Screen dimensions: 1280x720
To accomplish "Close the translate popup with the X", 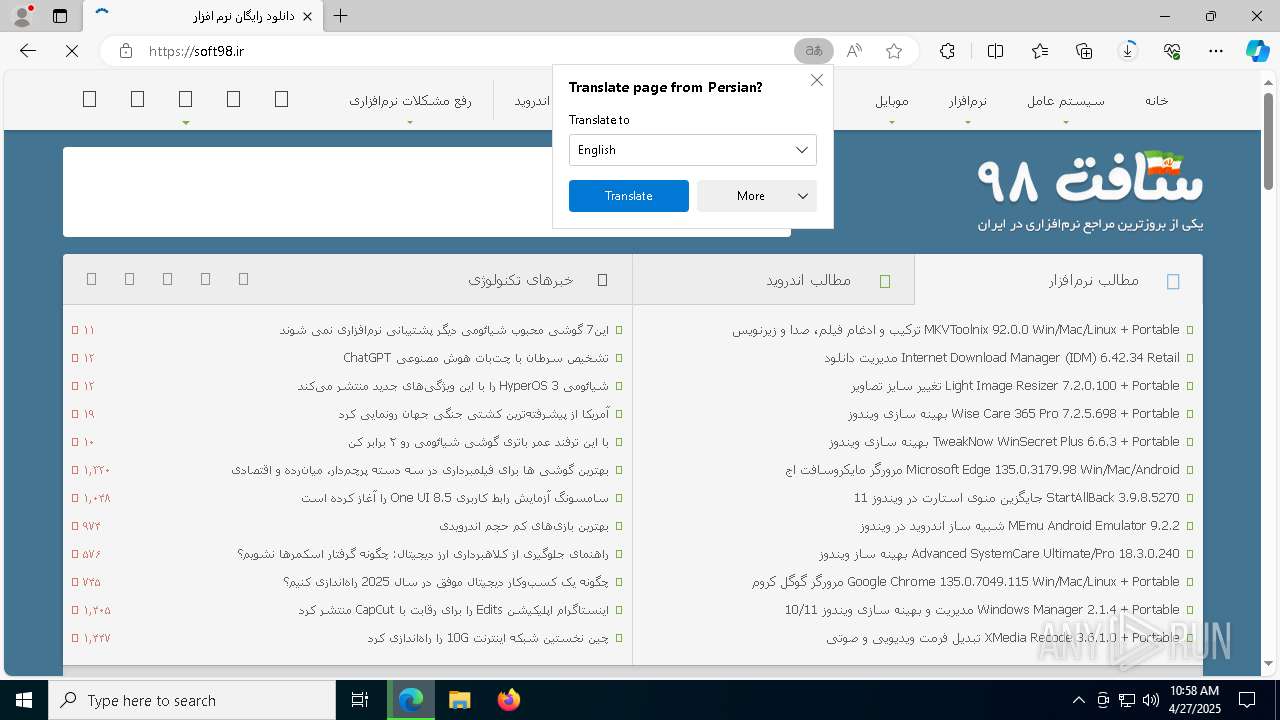I will point(817,80).
